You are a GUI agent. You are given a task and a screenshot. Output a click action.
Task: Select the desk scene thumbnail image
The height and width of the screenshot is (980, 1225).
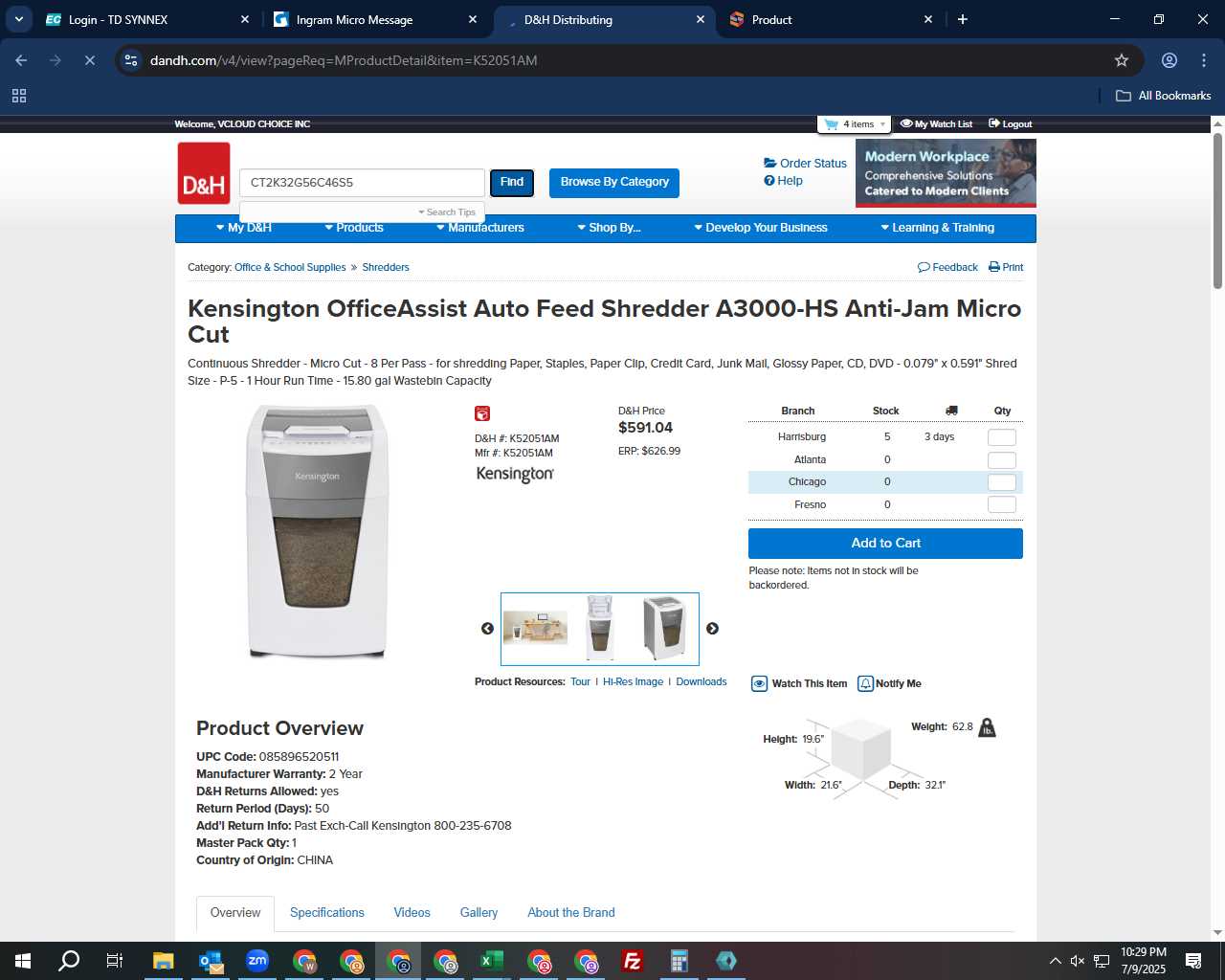tap(535, 628)
